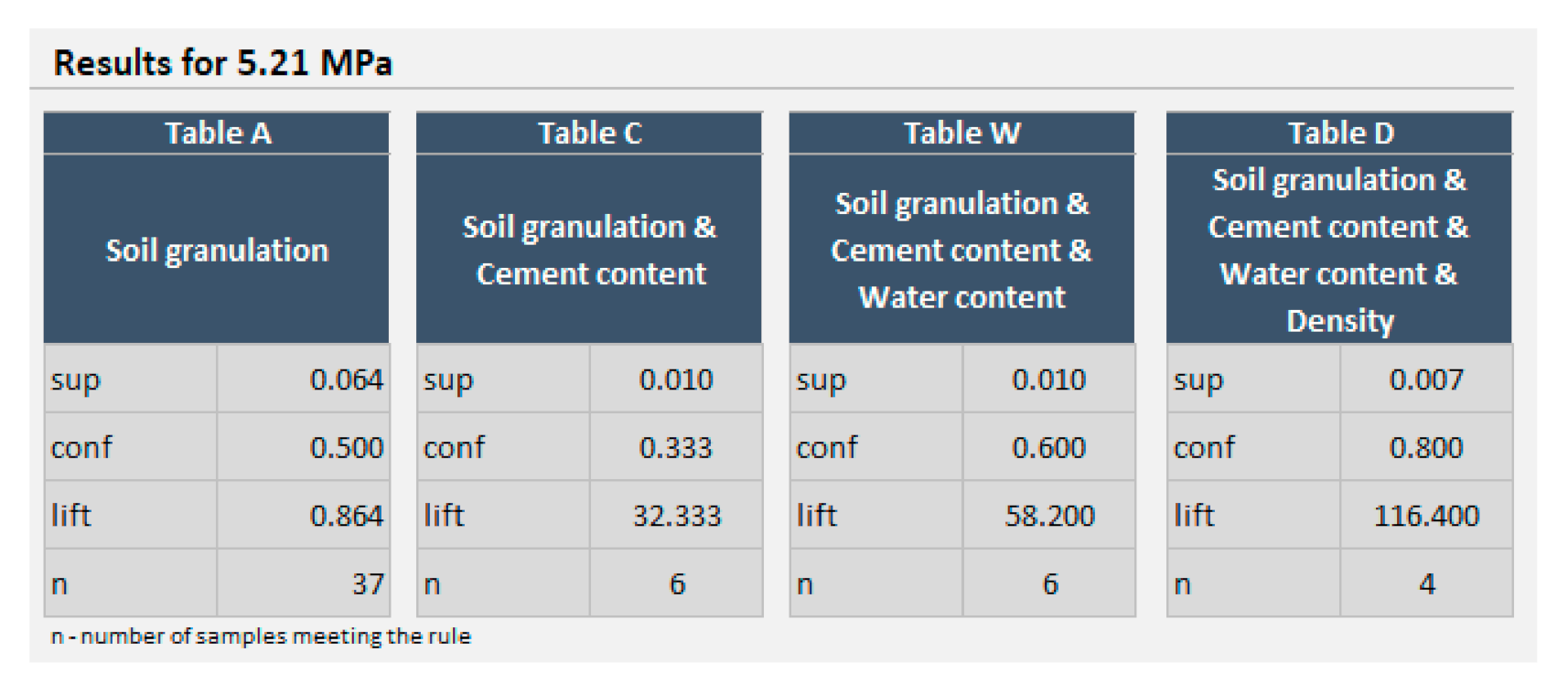Select Table D sup value 0.007
1568x684 pixels.
tap(1425, 379)
